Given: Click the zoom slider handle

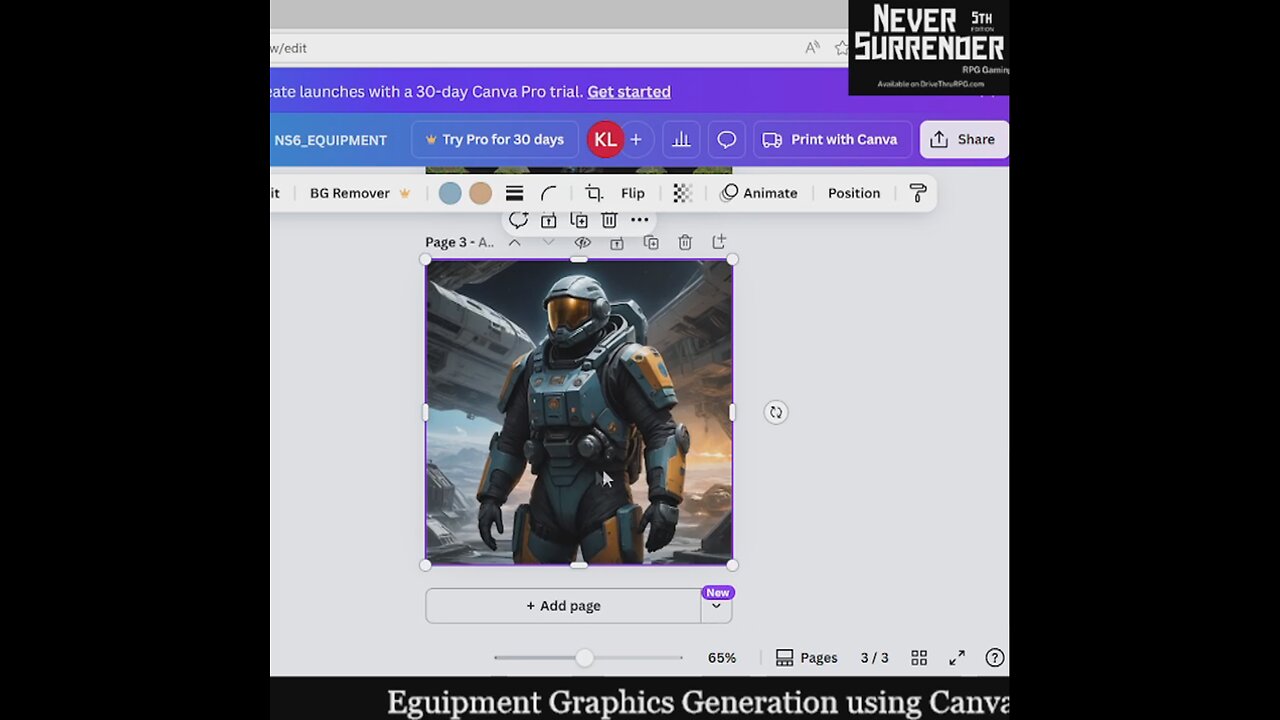Looking at the screenshot, I should tap(584, 658).
